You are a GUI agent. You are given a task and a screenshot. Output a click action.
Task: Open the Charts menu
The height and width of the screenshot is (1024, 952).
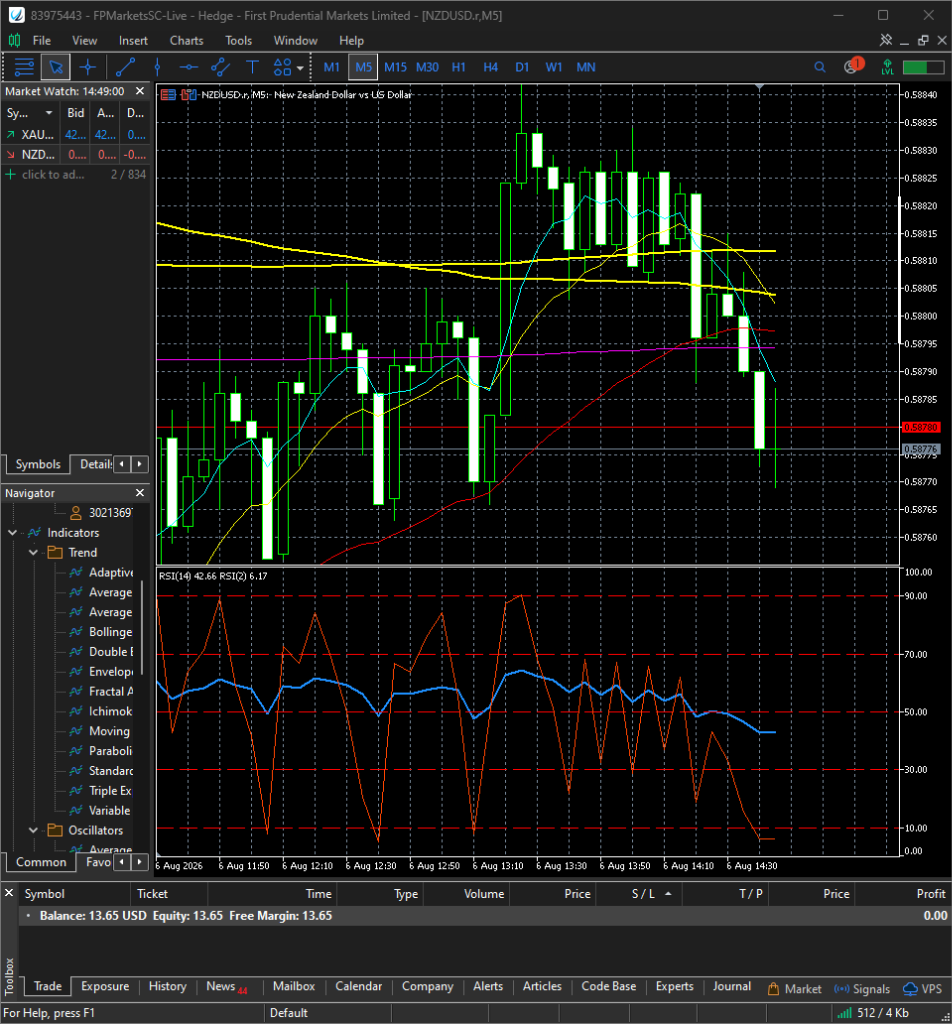(187, 40)
